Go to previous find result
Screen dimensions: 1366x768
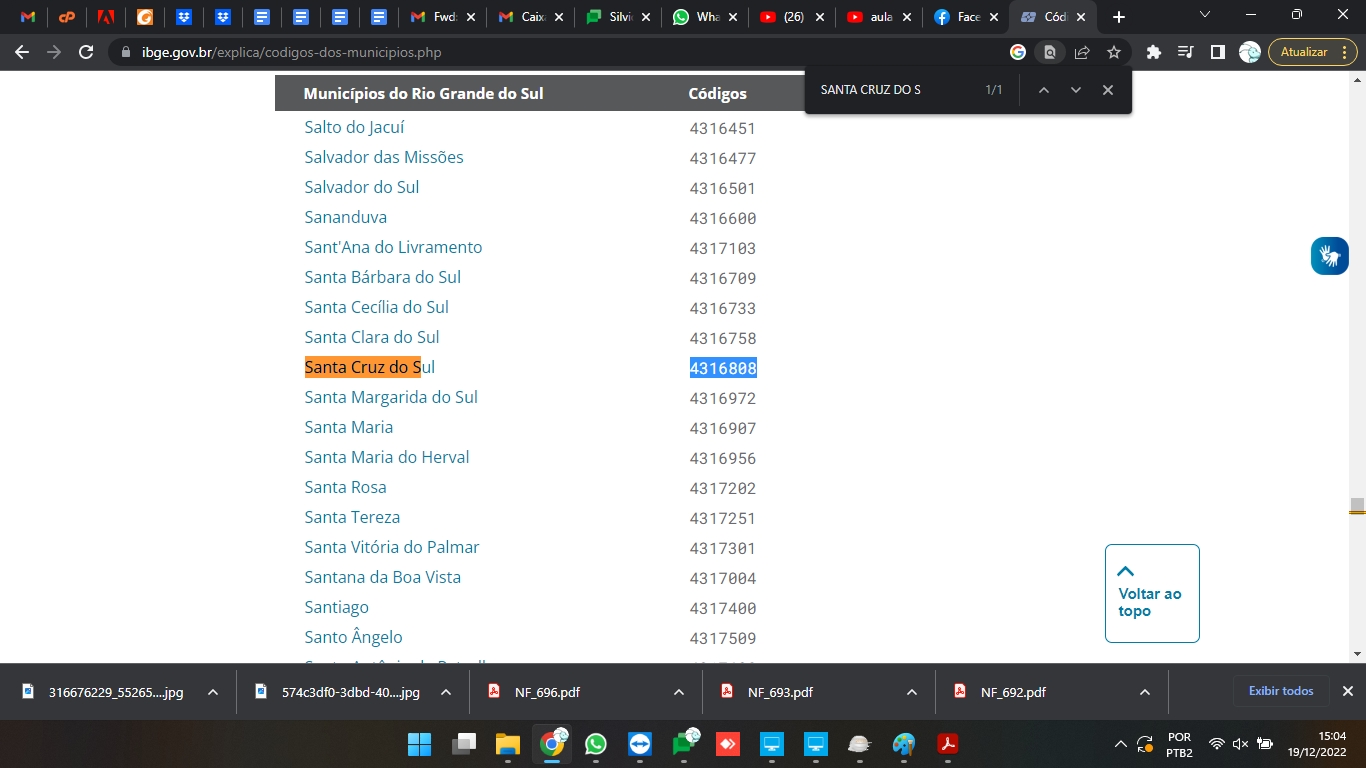[1043, 90]
